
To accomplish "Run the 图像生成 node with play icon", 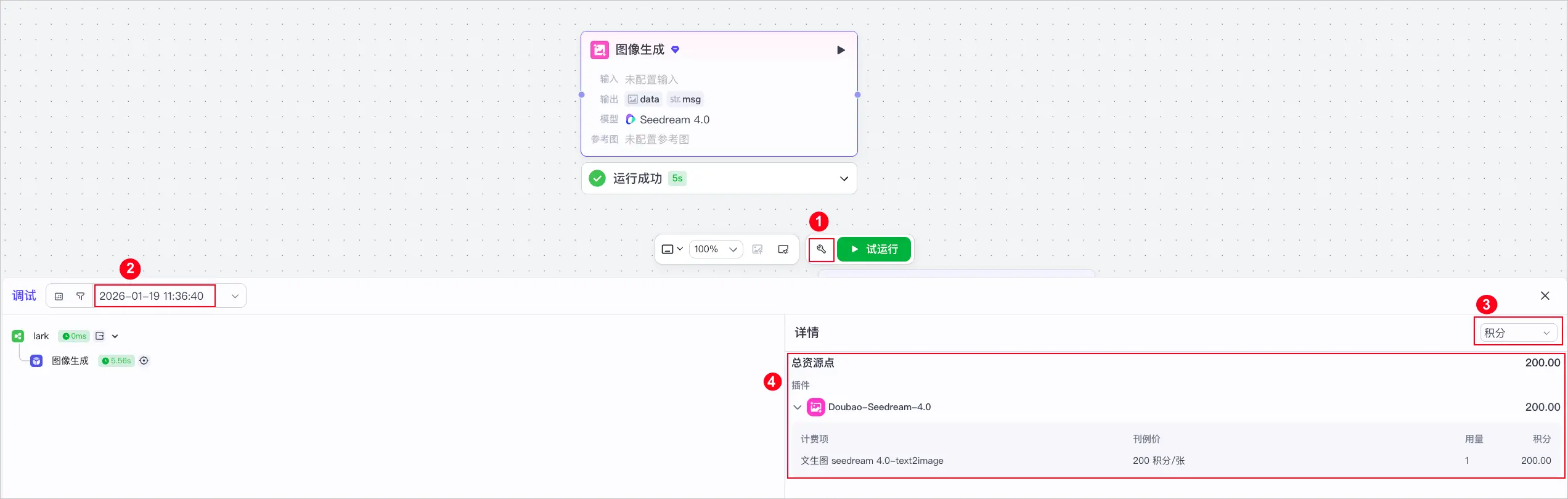I will 841,50.
